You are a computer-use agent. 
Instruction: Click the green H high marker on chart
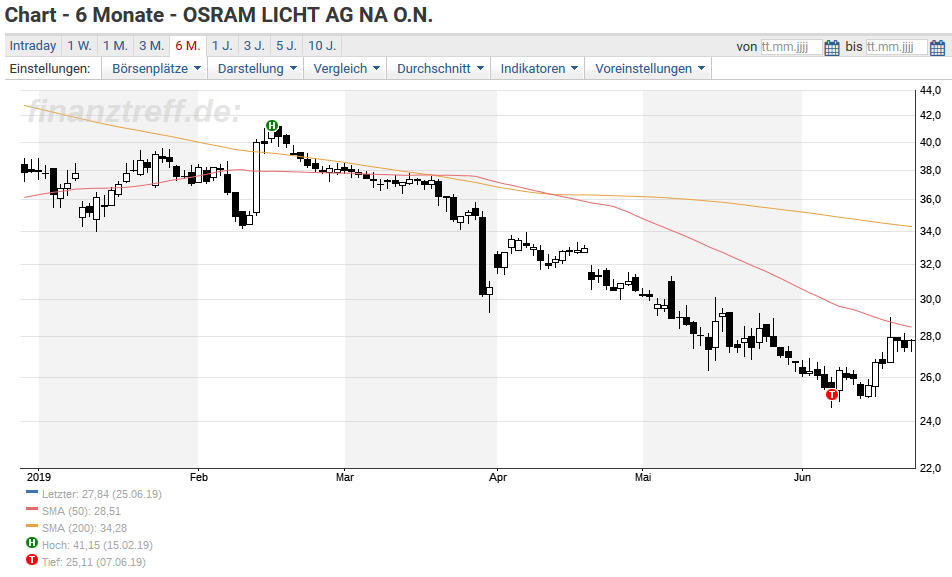271,126
